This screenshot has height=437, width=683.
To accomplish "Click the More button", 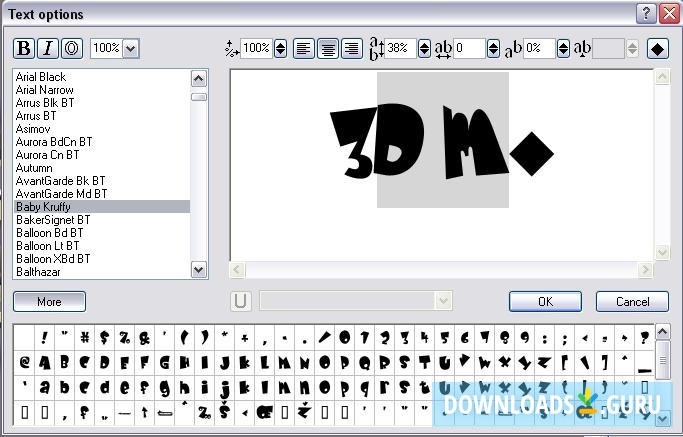I will click(49, 301).
